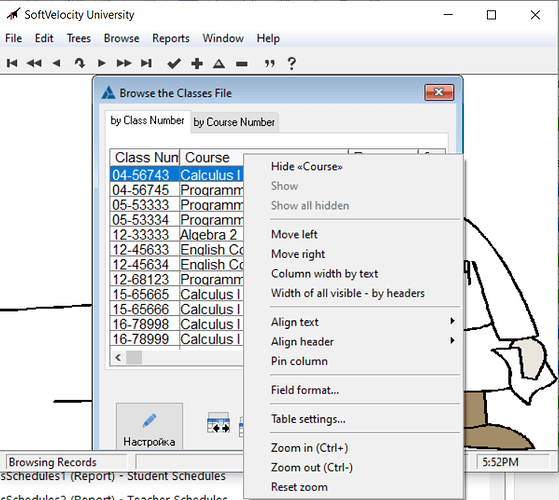559x500 pixels.
Task: Open the Reports menu
Action: click(171, 38)
